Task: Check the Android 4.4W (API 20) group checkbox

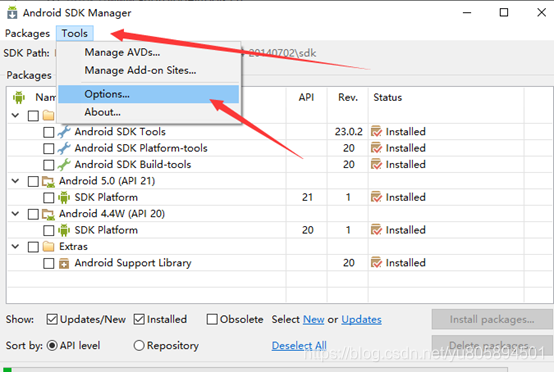Action: (33, 214)
